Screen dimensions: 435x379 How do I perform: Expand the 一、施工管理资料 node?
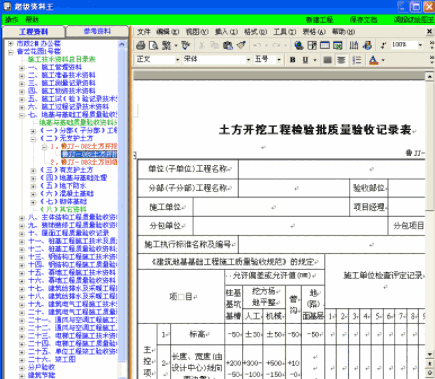(22, 68)
